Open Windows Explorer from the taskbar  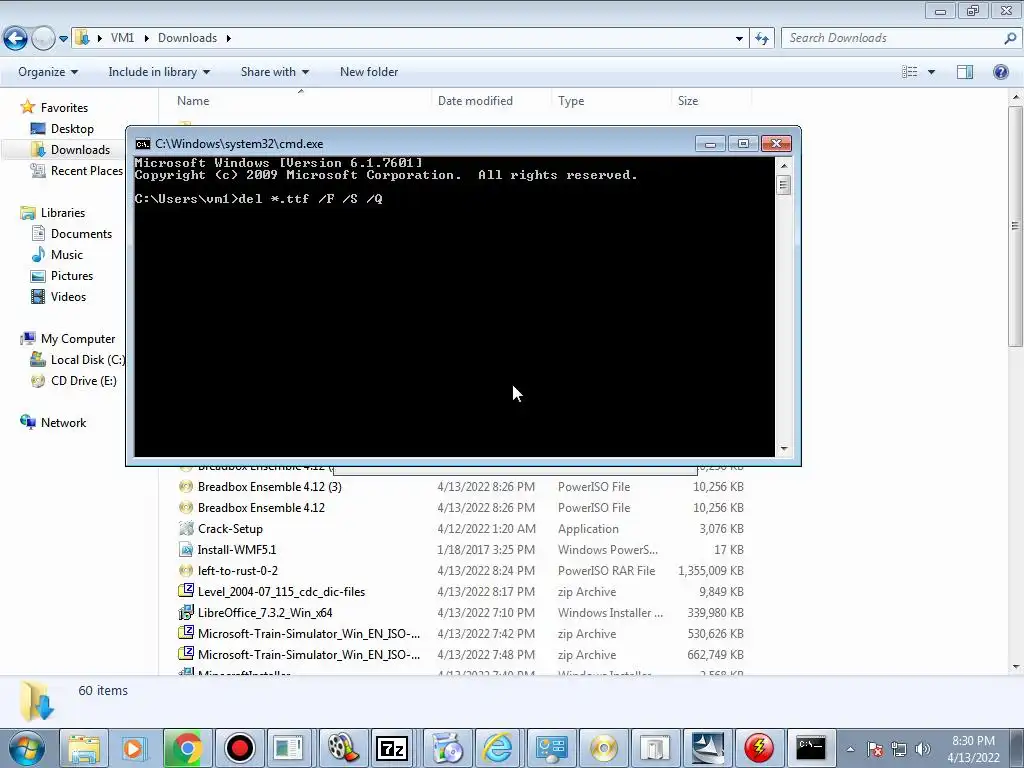click(x=84, y=748)
